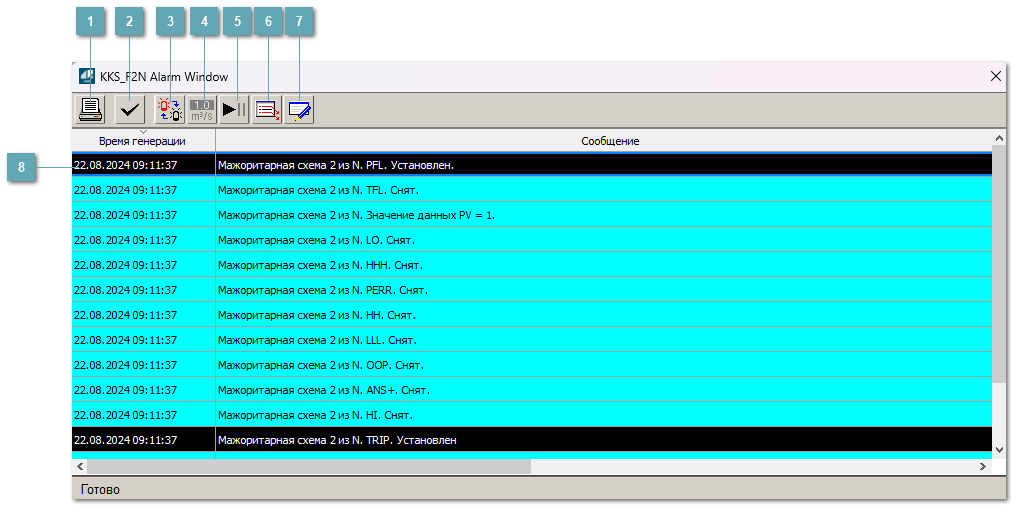Click the Сообщение column header

click(x=610, y=141)
